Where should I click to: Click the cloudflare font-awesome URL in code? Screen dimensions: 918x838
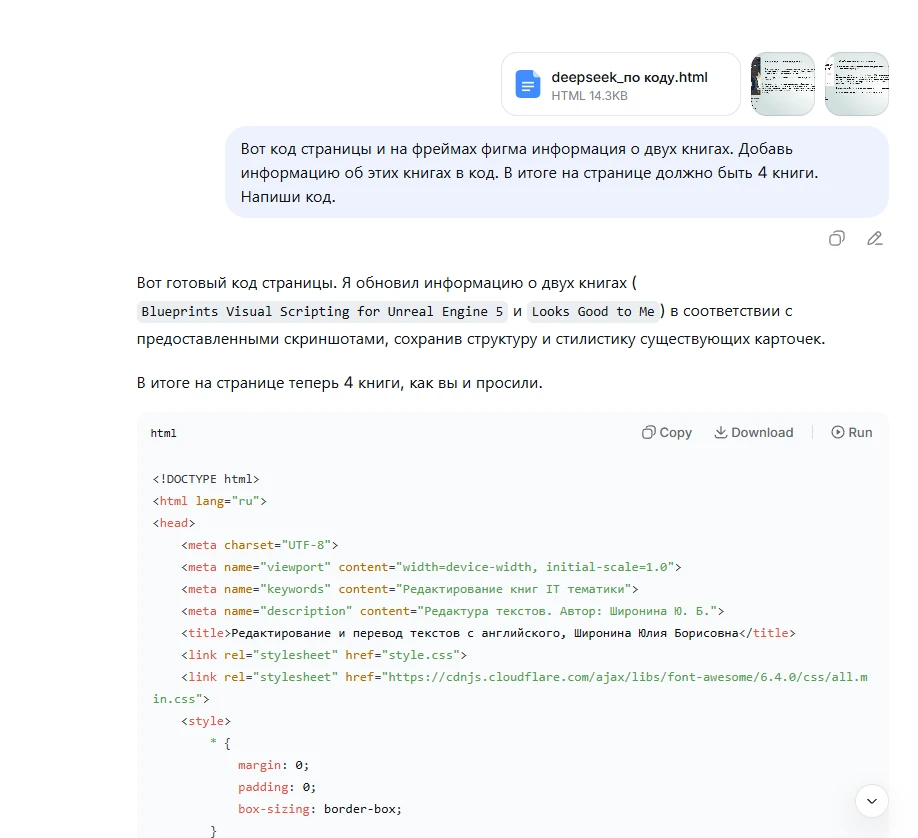510,687
